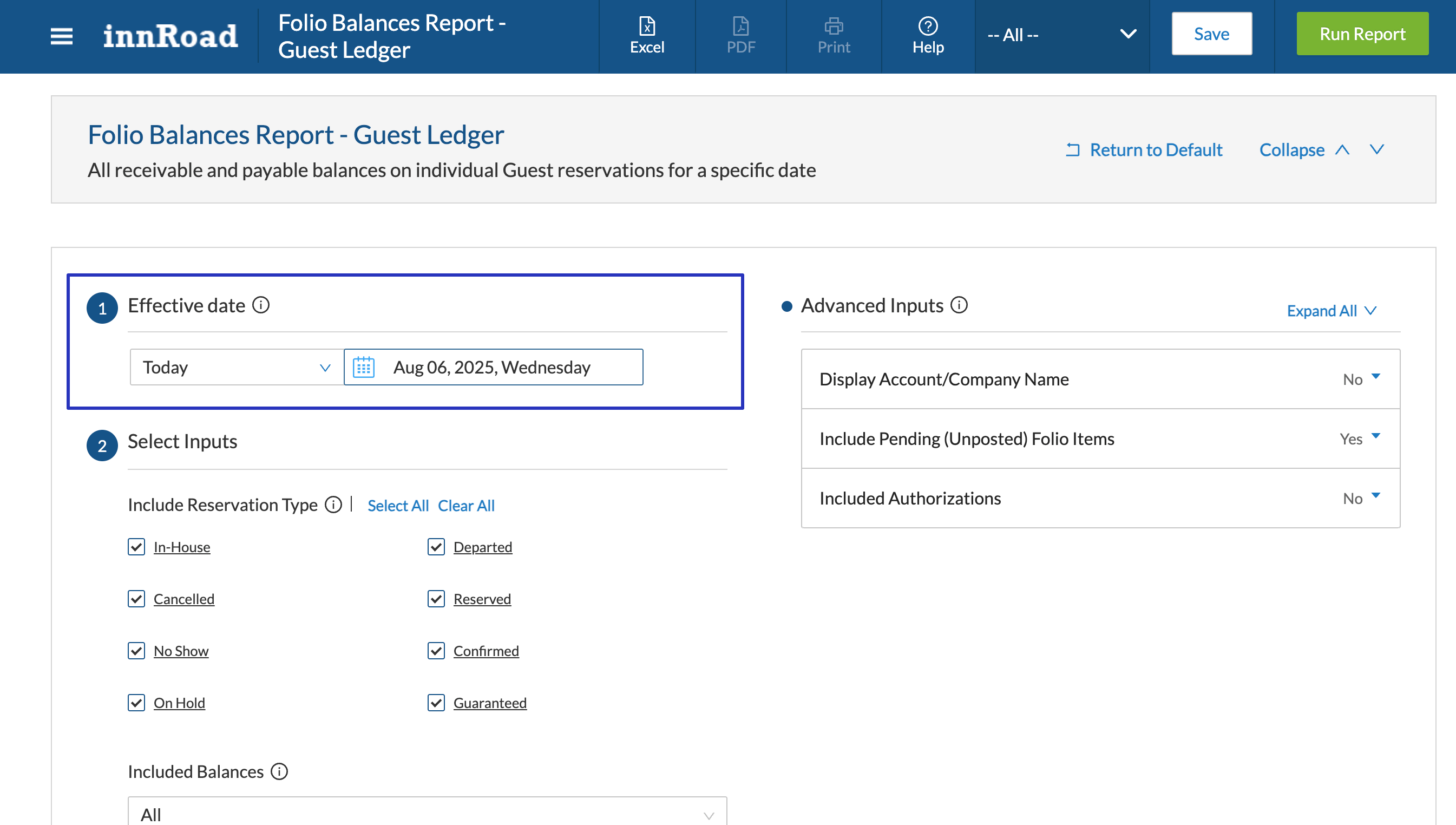This screenshot has height=825, width=1456.
Task: Disable the Guaranteed reservation type
Action: [x=436, y=703]
